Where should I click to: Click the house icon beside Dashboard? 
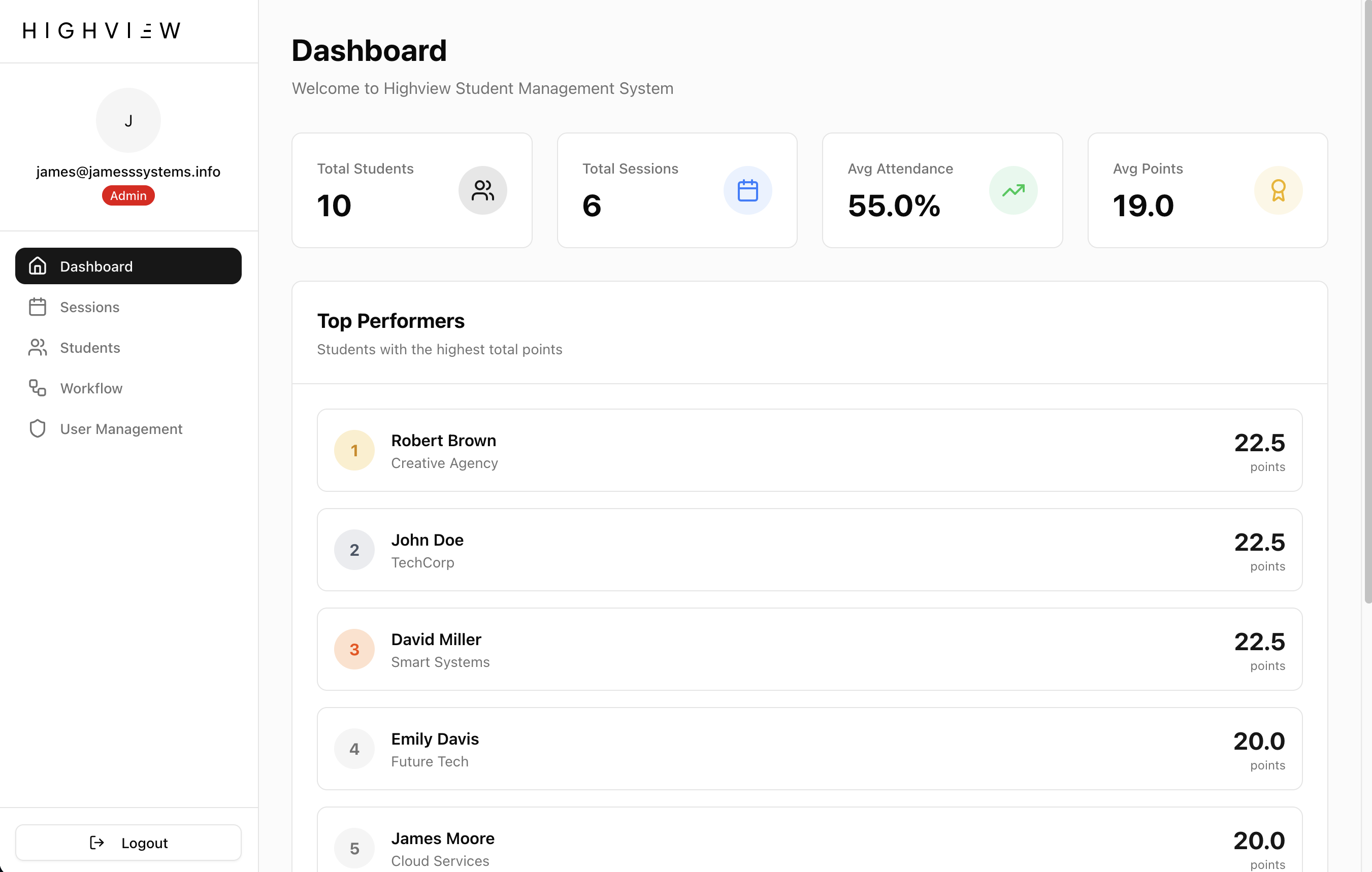38,266
